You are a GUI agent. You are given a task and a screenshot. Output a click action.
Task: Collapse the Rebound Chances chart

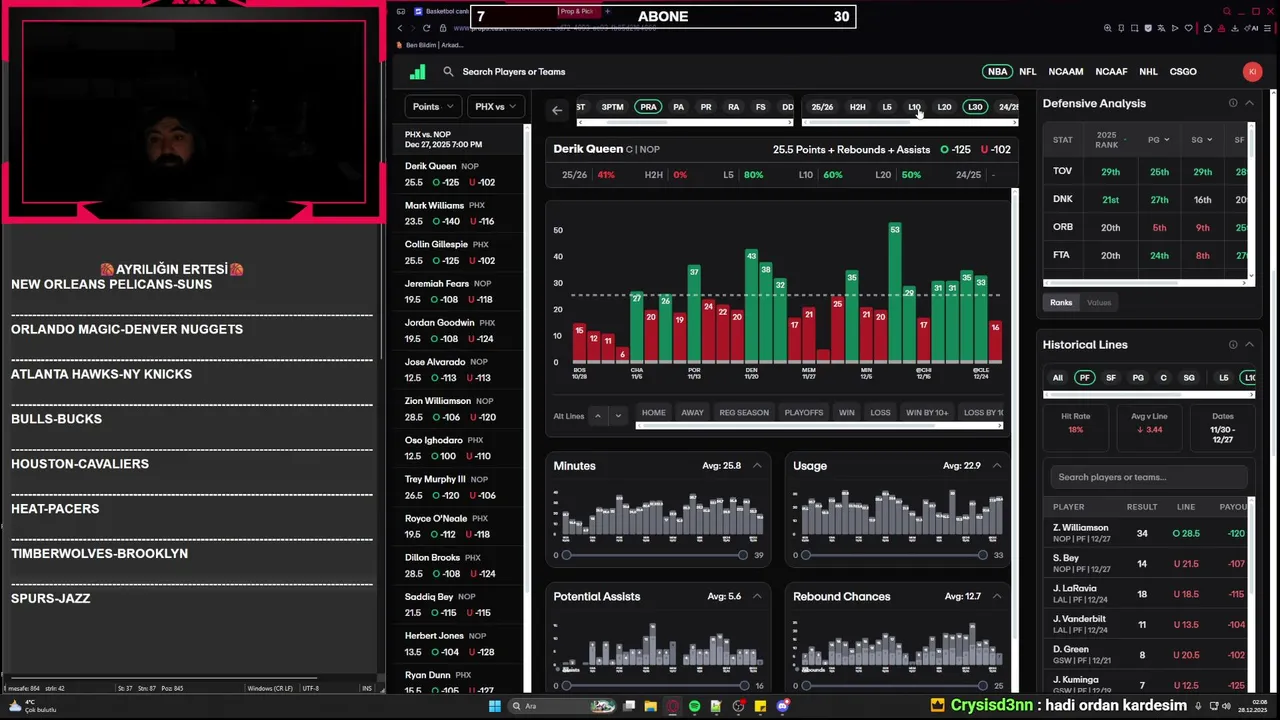tap(997, 596)
